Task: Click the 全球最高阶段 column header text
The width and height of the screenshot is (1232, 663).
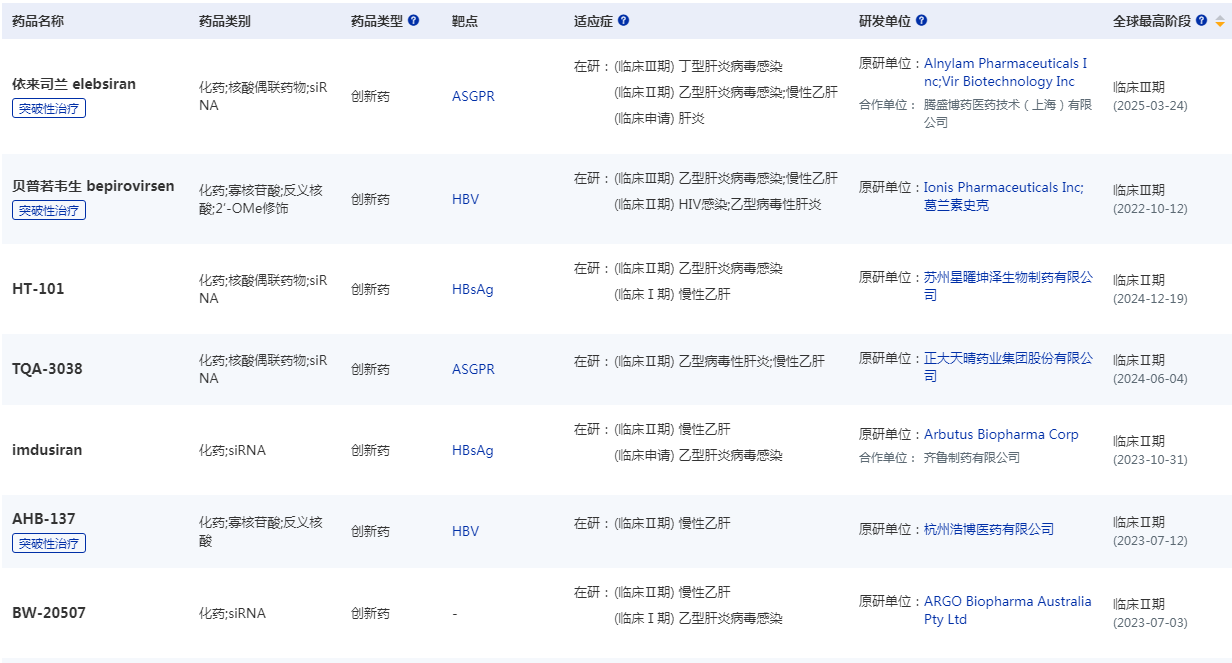Action: tap(1152, 21)
